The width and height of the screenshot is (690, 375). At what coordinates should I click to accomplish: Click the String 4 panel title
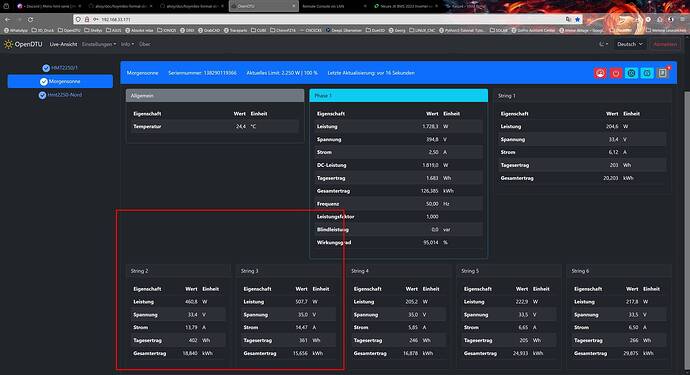click(360, 271)
